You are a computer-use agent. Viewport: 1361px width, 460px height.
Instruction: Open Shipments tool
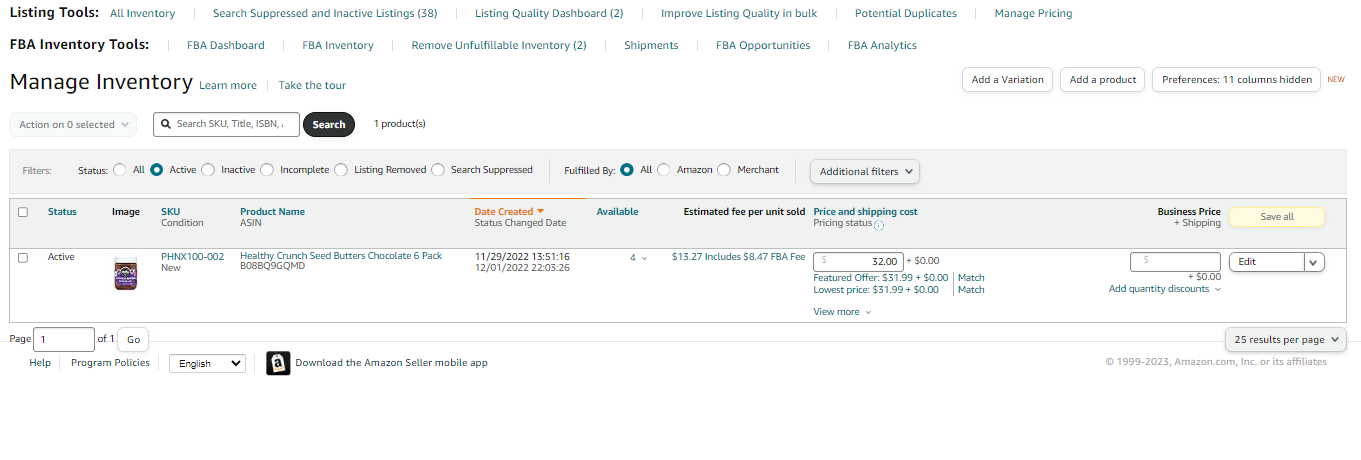651,45
